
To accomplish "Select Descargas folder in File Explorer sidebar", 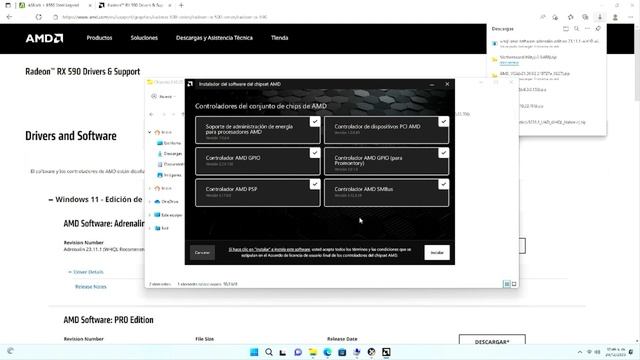I will pos(170,153).
